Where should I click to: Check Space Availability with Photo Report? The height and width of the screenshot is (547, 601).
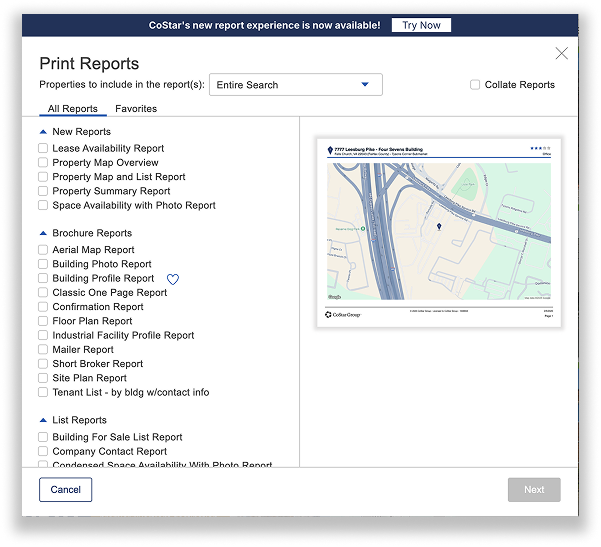43,205
